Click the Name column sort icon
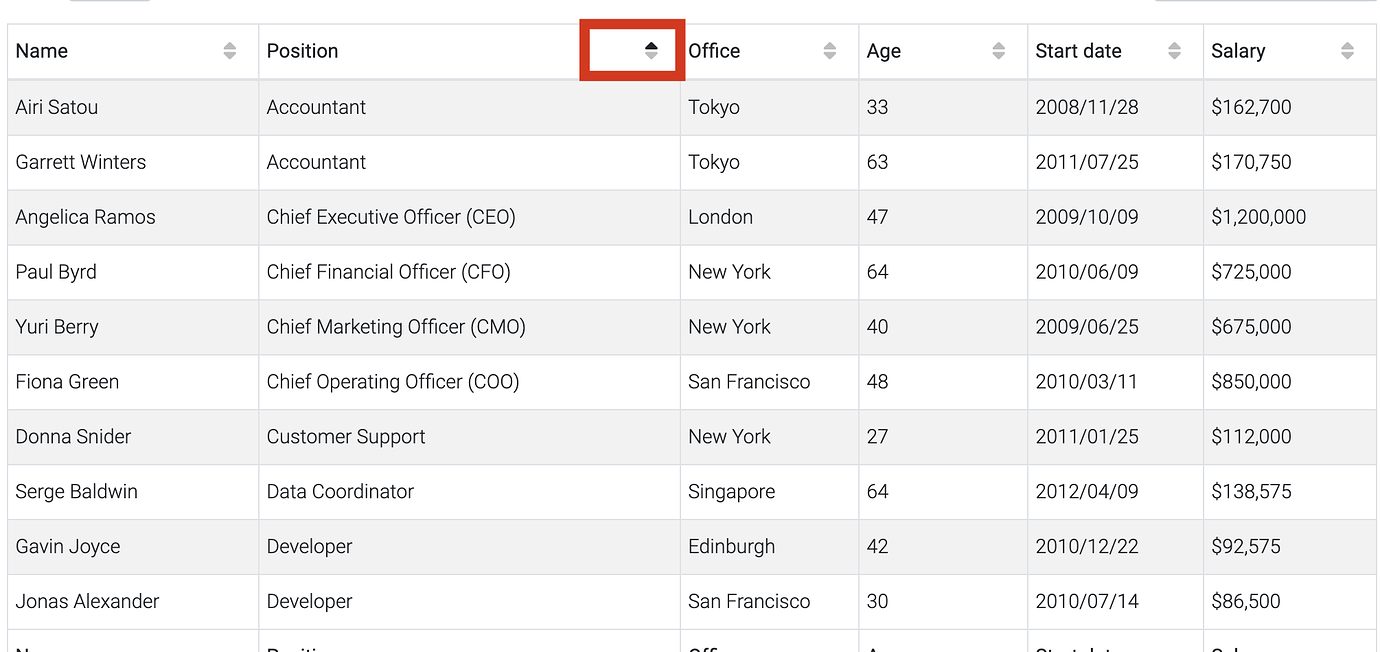 [x=230, y=51]
